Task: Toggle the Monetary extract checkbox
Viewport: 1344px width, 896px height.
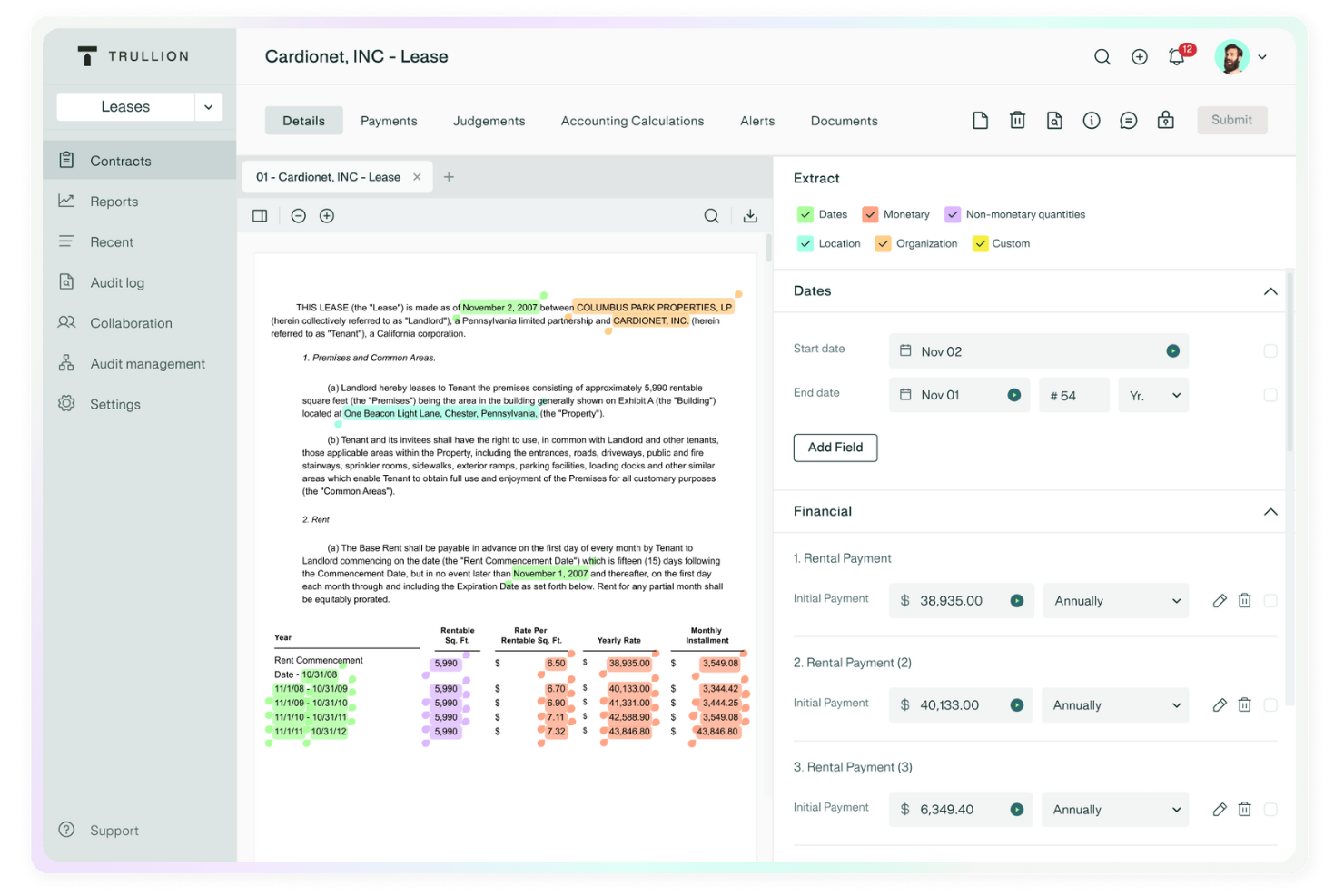Action: click(x=870, y=214)
